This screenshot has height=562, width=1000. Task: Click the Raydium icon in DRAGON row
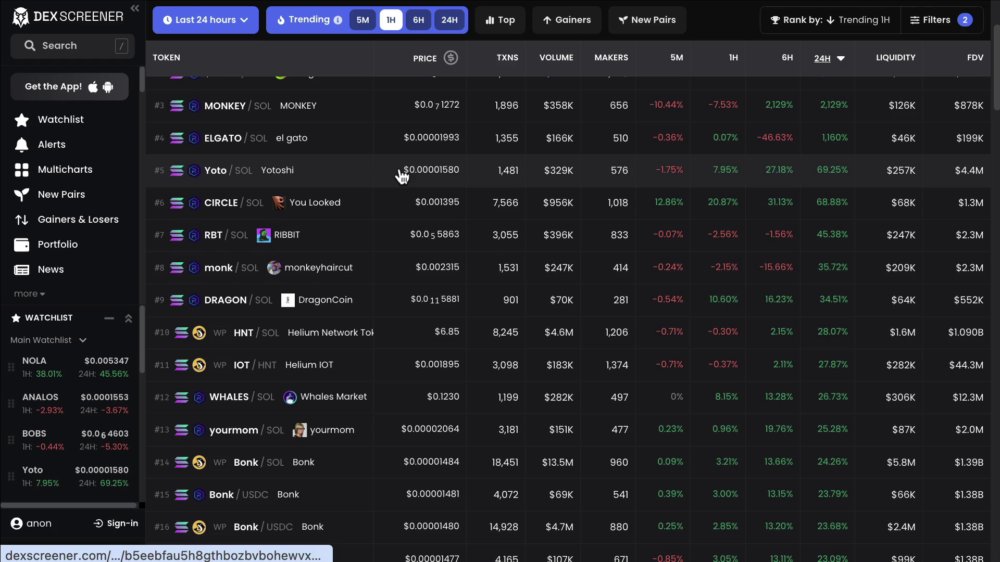(x=194, y=300)
